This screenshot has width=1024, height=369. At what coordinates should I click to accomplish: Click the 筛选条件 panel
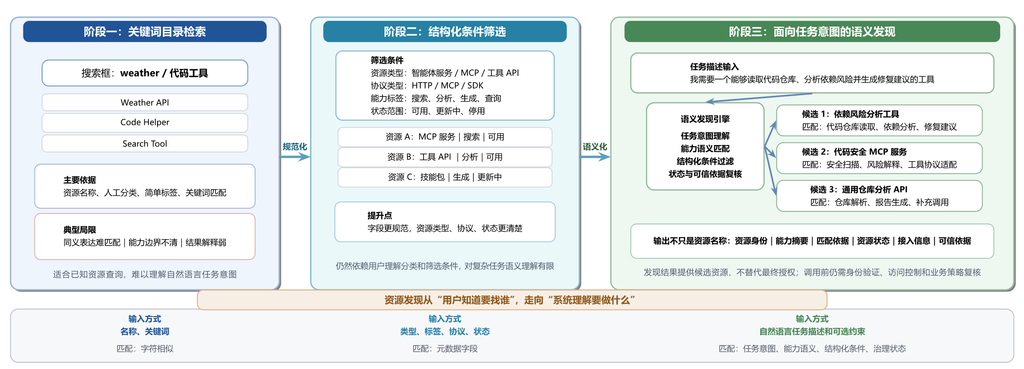pos(445,86)
